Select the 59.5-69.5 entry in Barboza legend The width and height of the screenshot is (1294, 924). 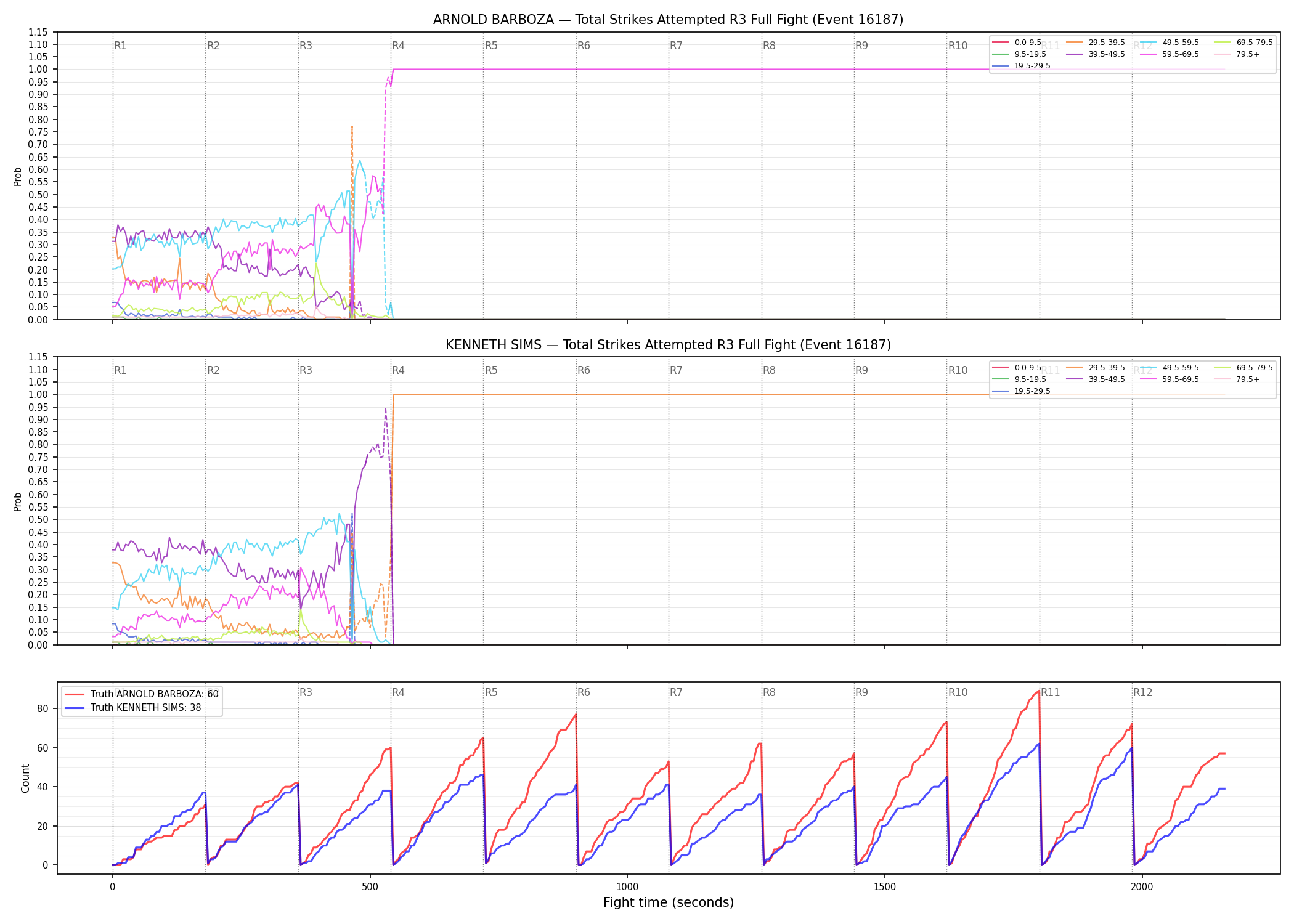point(1170,54)
